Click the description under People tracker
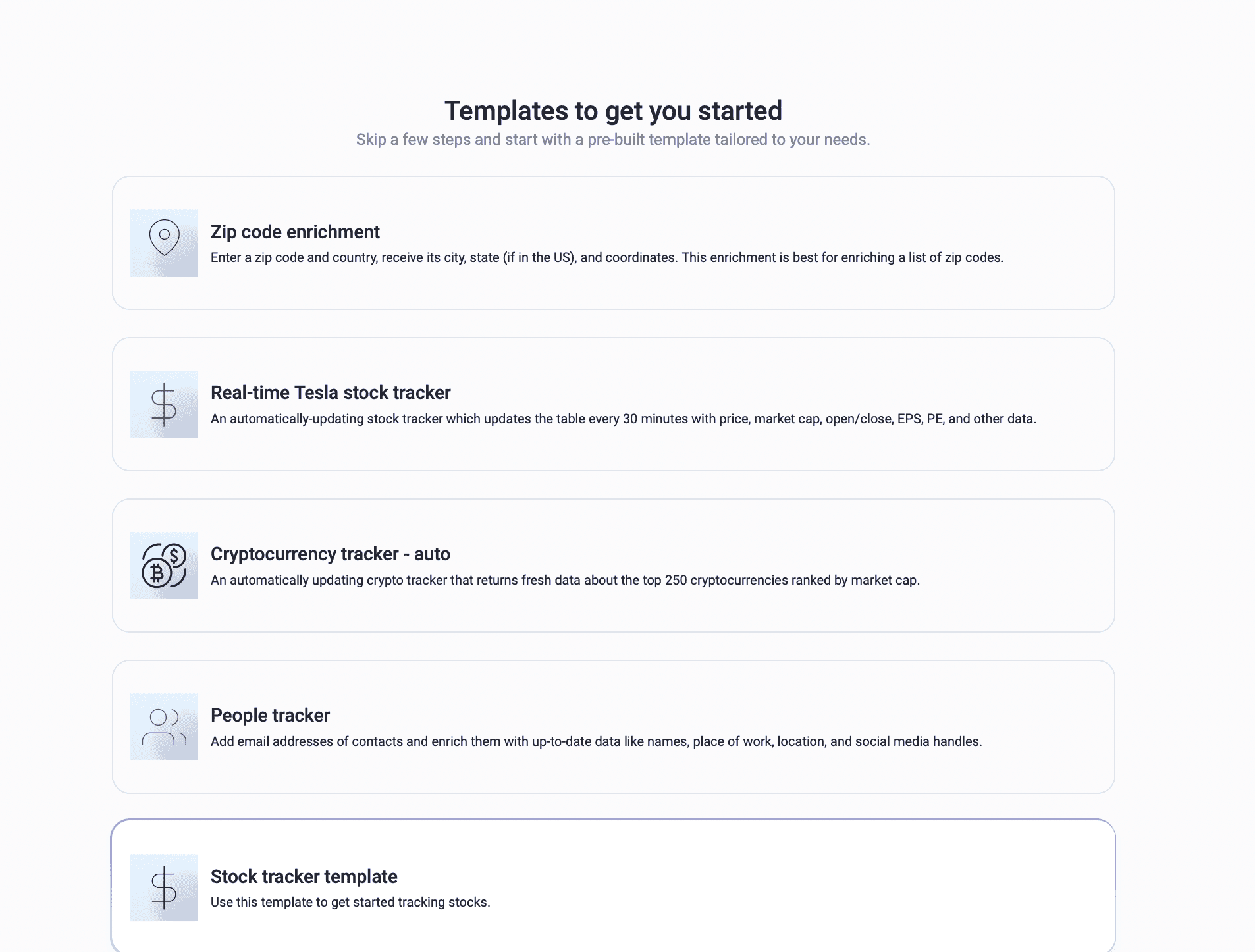 [596, 741]
